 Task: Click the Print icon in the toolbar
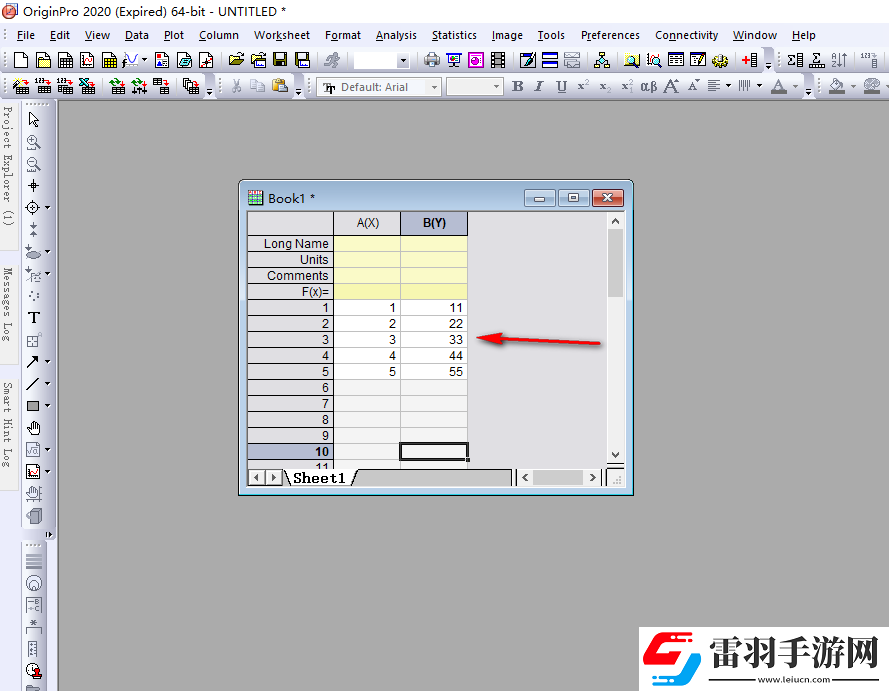coord(431,61)
